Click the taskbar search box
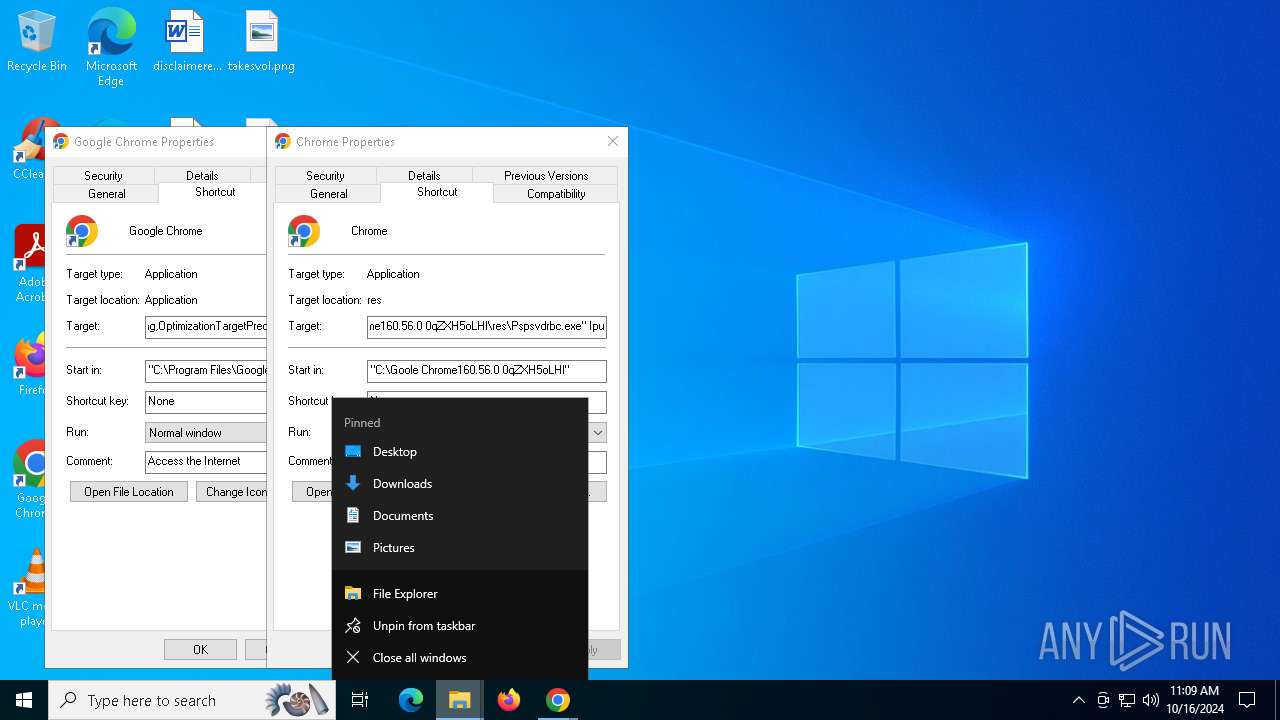1280x720 pixels. (192, 700)
